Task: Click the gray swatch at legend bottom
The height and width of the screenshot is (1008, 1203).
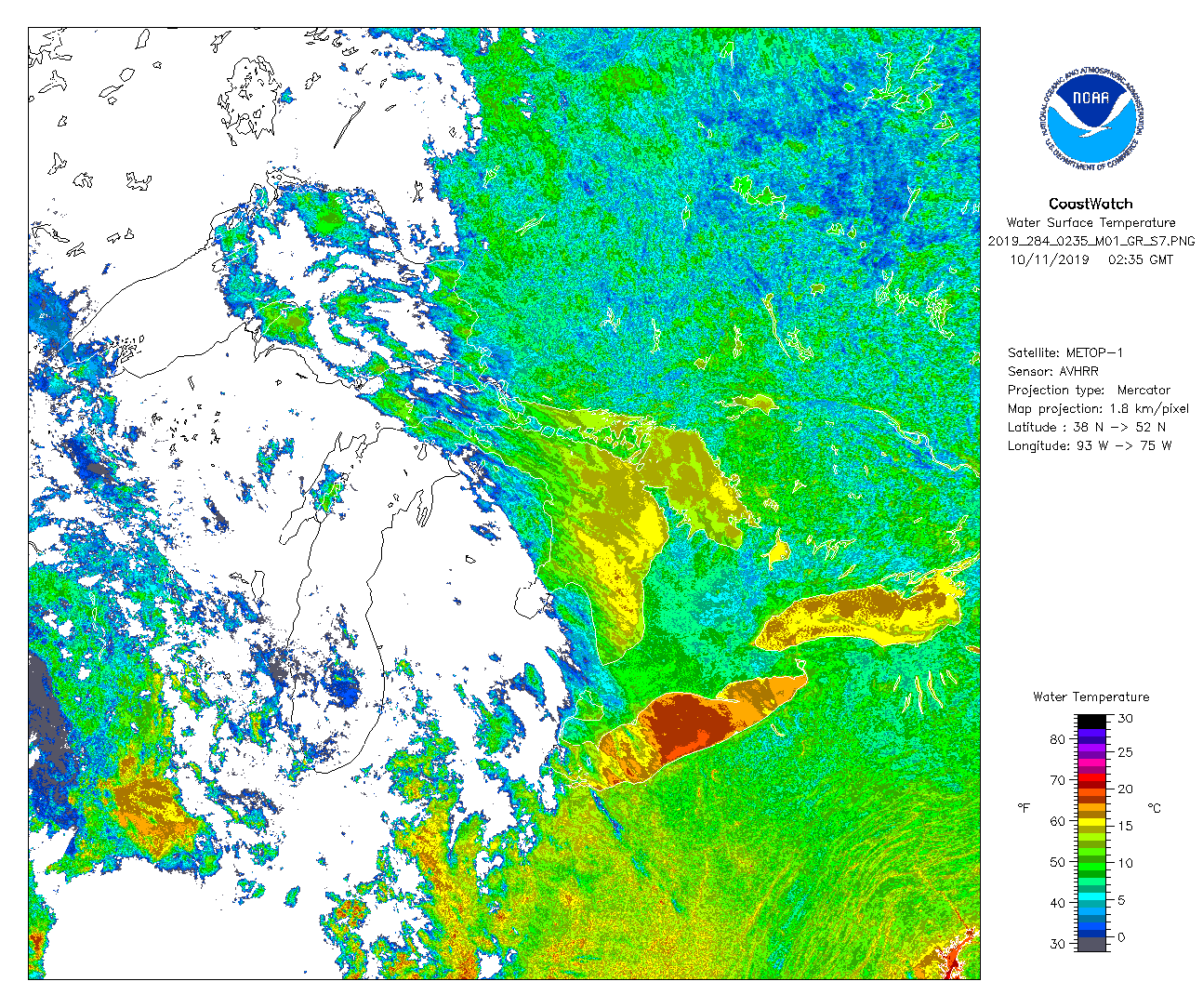Action: [1092, 944]
